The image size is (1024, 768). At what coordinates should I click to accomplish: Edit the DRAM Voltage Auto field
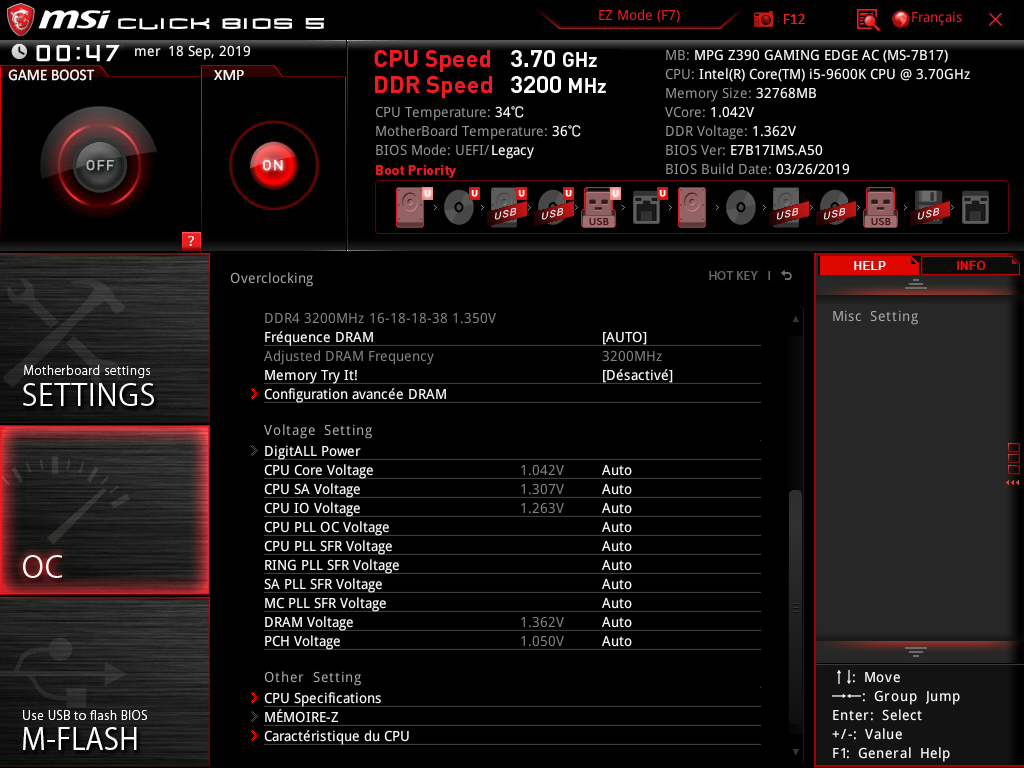[x=616, y=621]
